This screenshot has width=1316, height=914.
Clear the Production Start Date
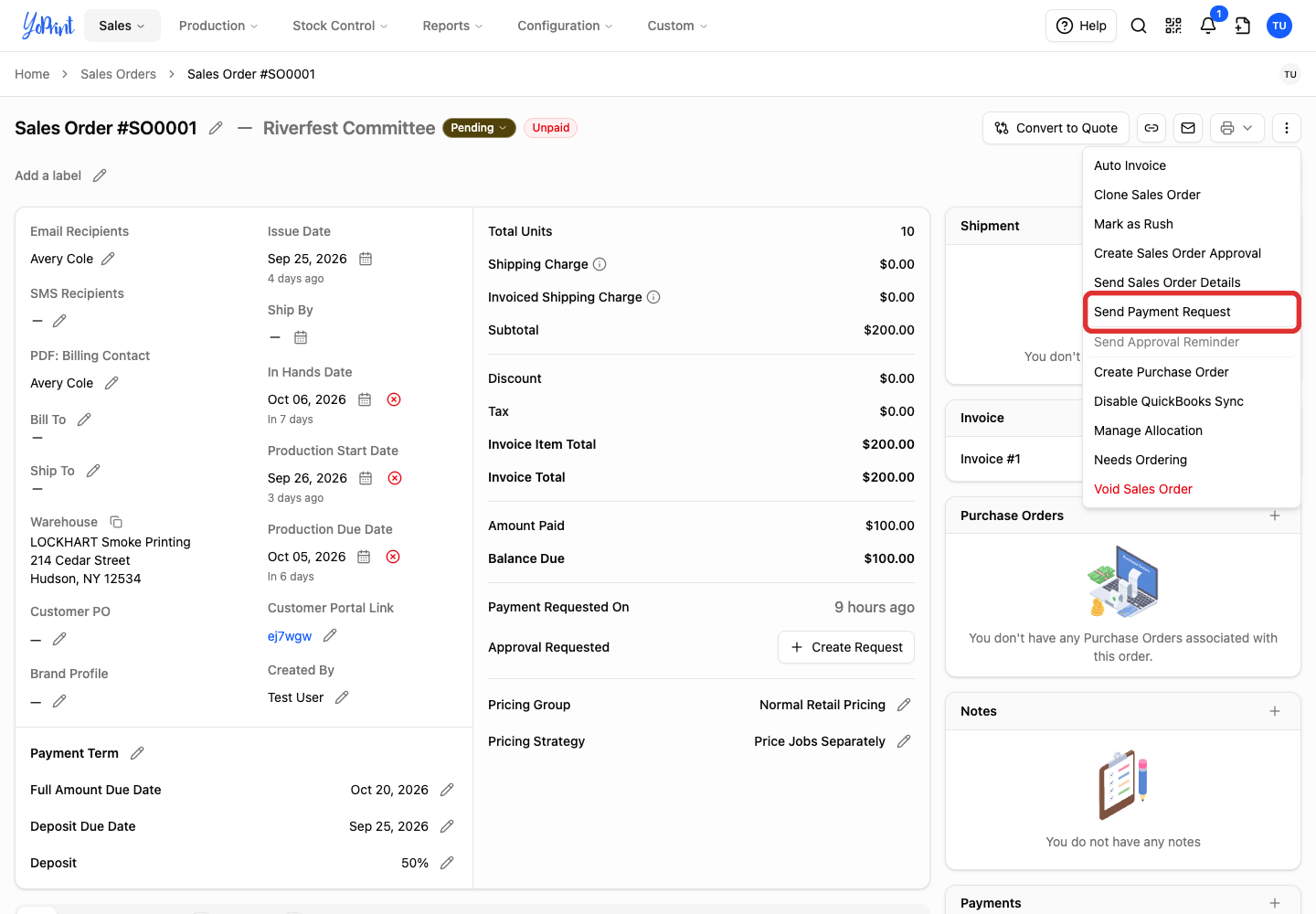tap(395, 478)
